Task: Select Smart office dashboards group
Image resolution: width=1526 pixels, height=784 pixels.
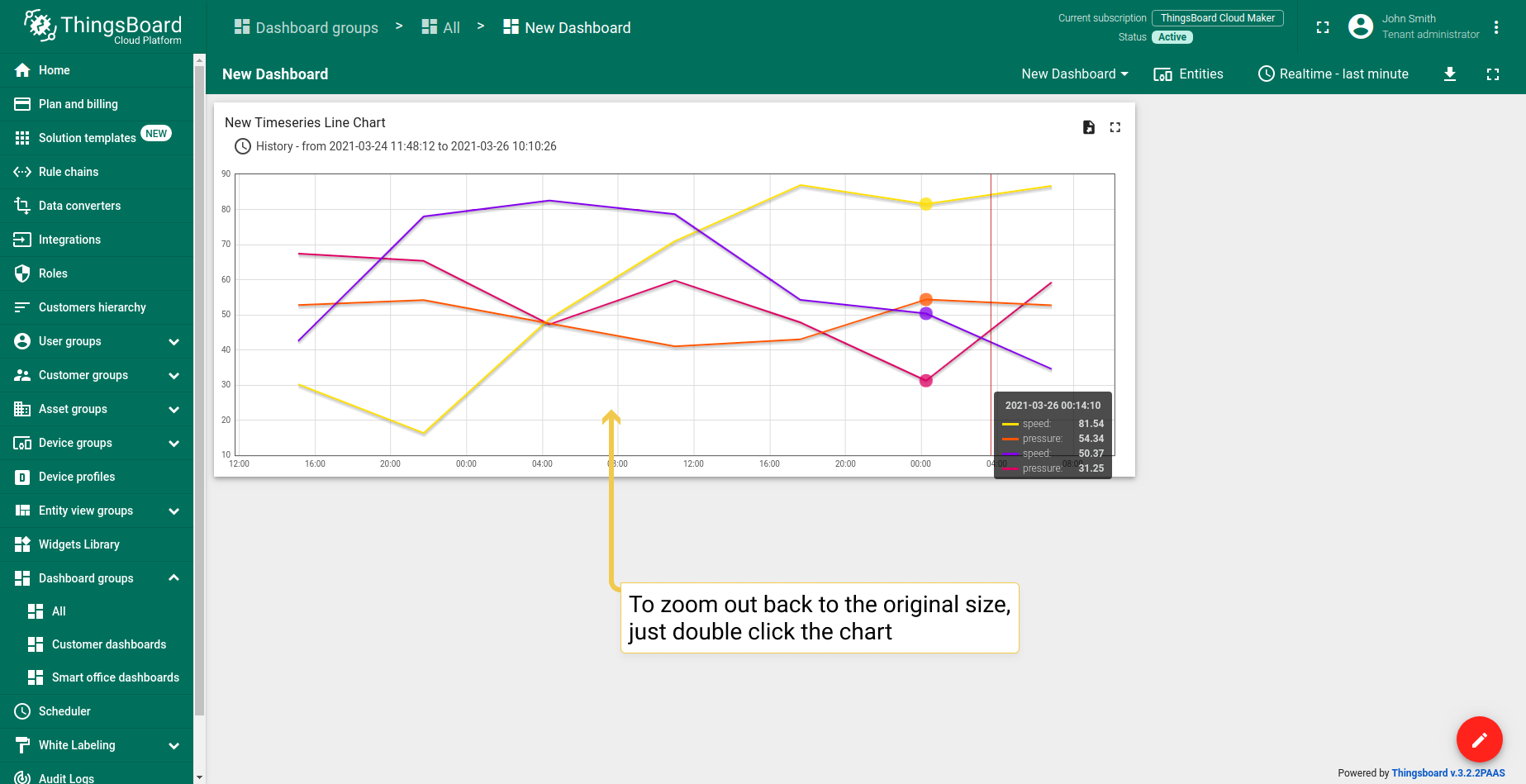Action: tap(97, 677)
